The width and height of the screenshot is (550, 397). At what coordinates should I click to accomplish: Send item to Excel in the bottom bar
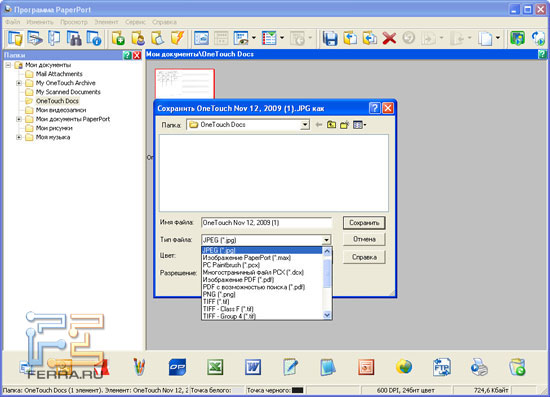click(215, 367)
